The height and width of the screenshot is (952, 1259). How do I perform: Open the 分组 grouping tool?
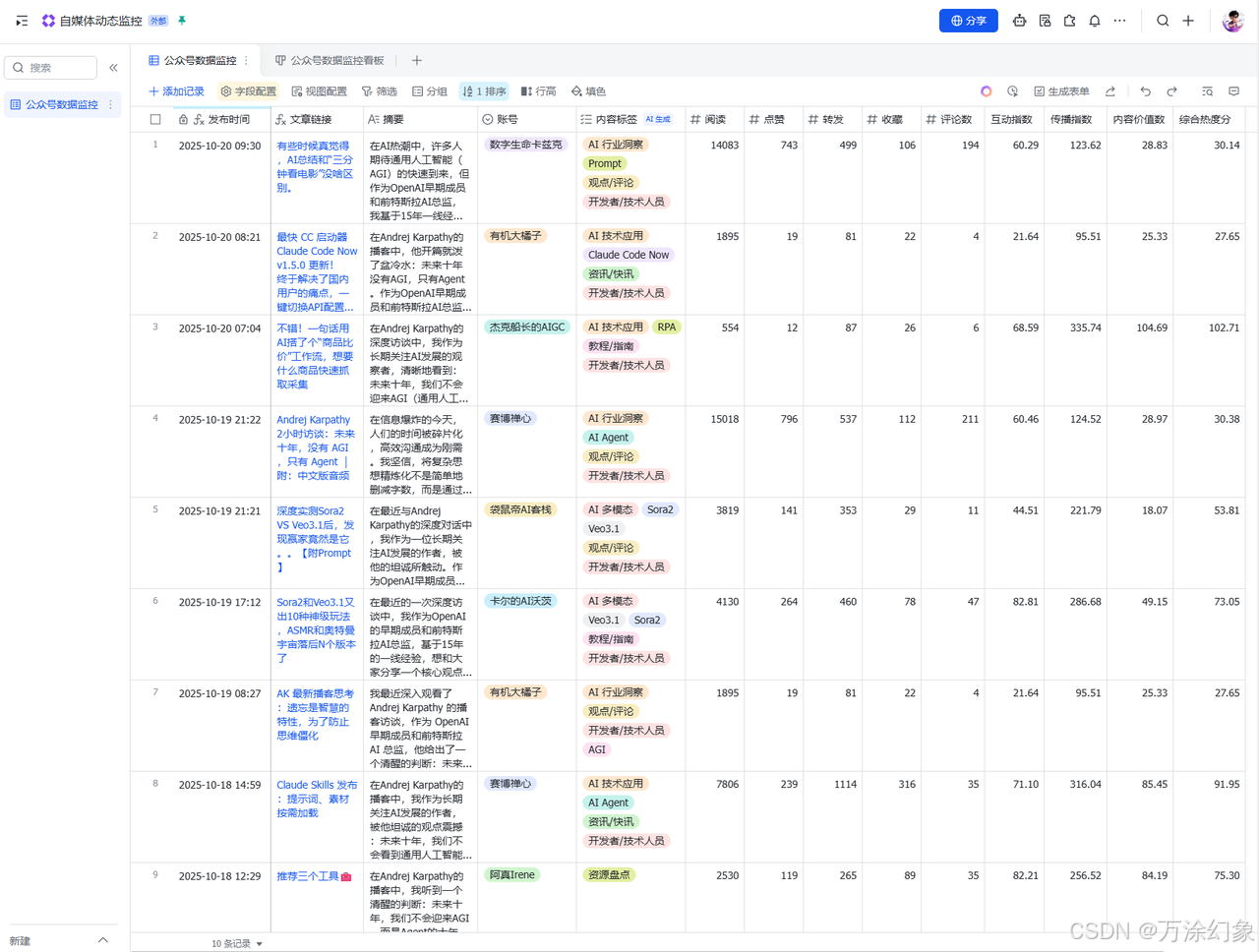coord(430,91)
